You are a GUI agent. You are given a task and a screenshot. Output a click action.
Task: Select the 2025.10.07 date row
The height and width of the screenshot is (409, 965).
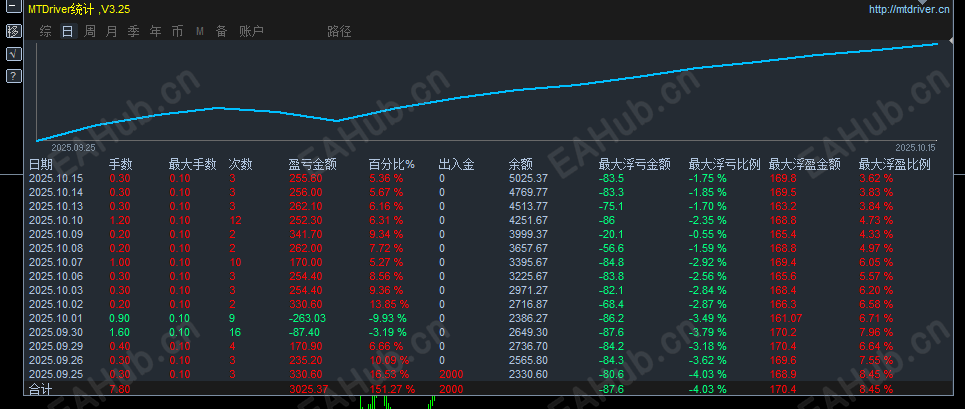coord(56,262)
